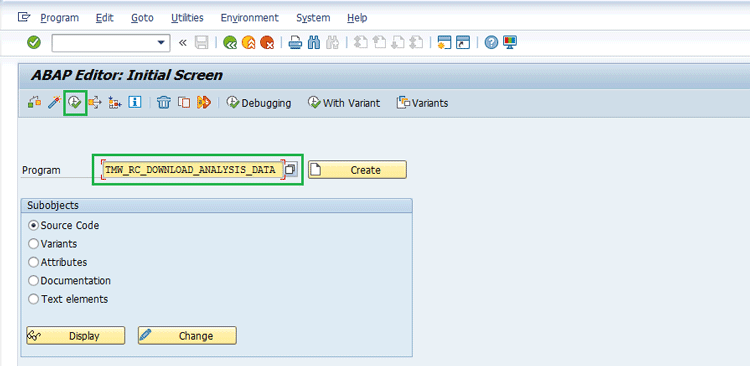Image resolution: width=750 pixels, height=366 pixels.
Task: Click the blue Information icon in application toolbar
Action: pos(134,102)
